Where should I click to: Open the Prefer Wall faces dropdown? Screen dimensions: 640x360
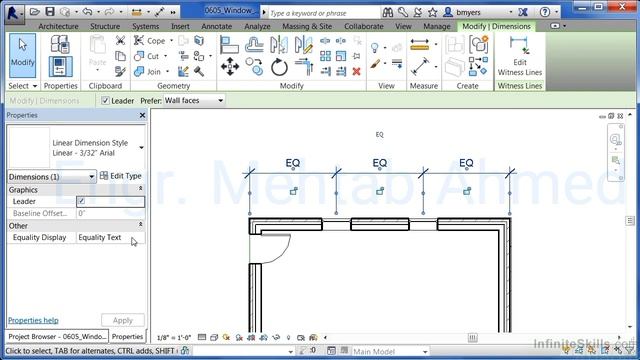194,100
